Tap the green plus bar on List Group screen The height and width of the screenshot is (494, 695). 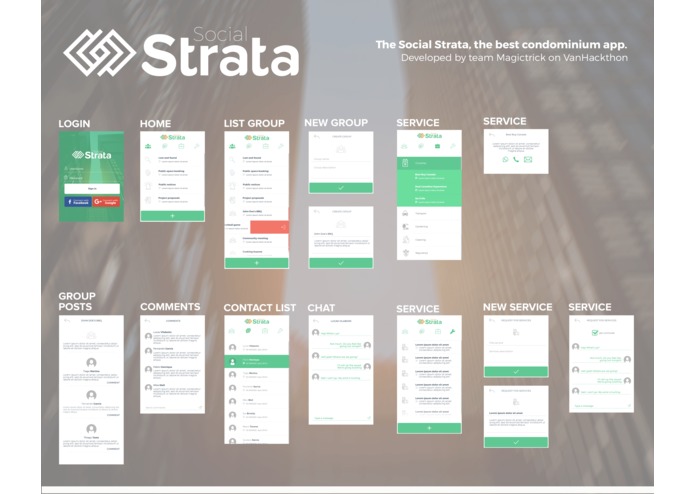tap(257, 263)
